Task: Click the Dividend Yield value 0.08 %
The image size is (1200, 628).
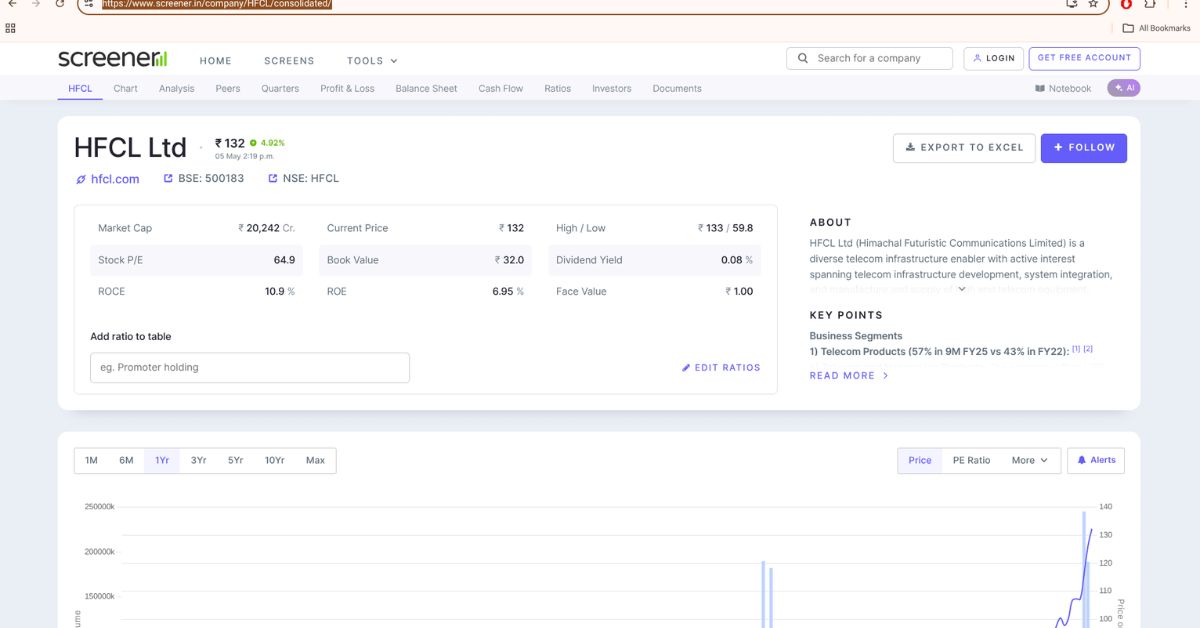Action: click(x=737, y=260)
